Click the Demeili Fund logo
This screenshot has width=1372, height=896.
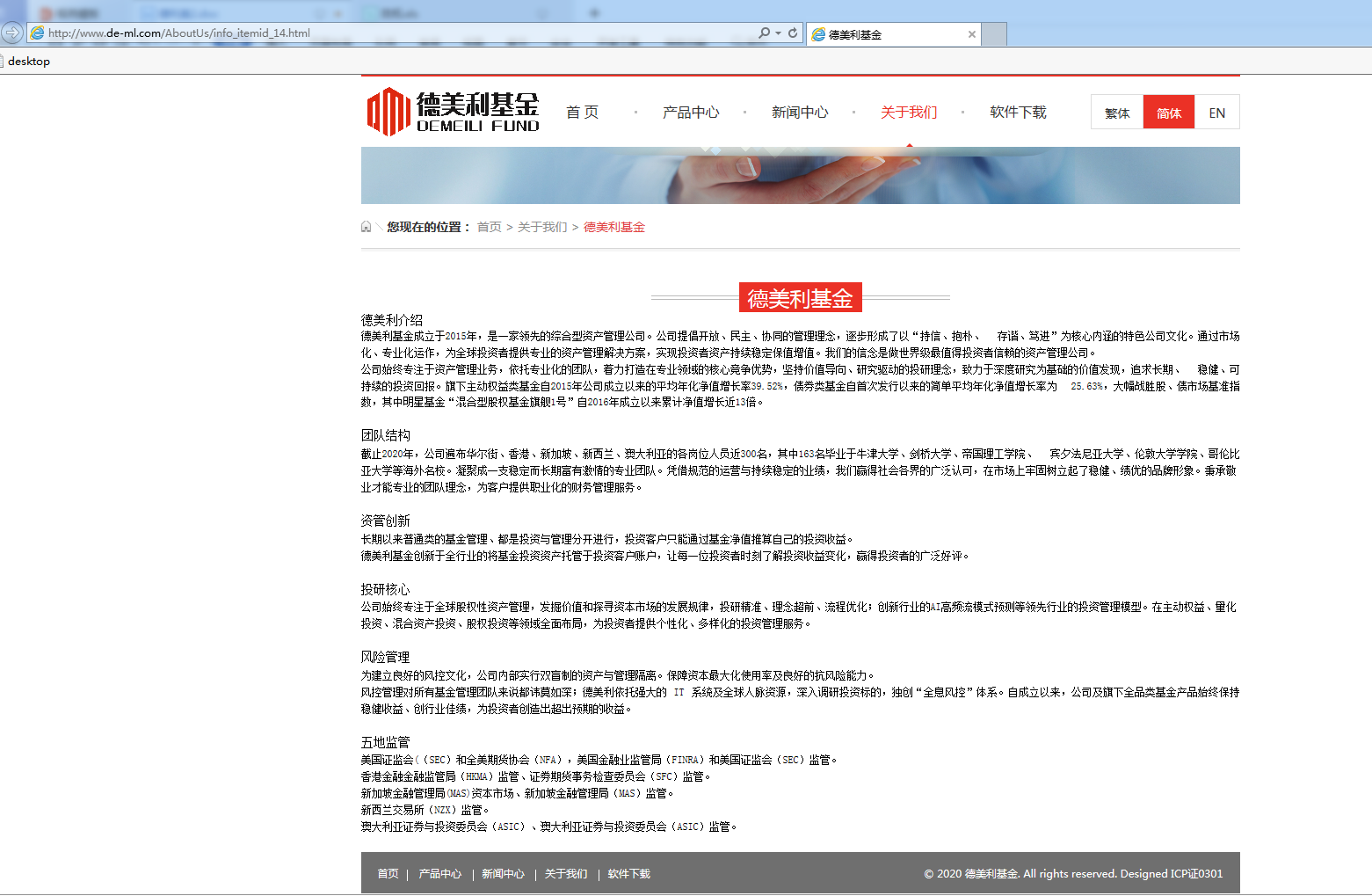tap(453, 112)
